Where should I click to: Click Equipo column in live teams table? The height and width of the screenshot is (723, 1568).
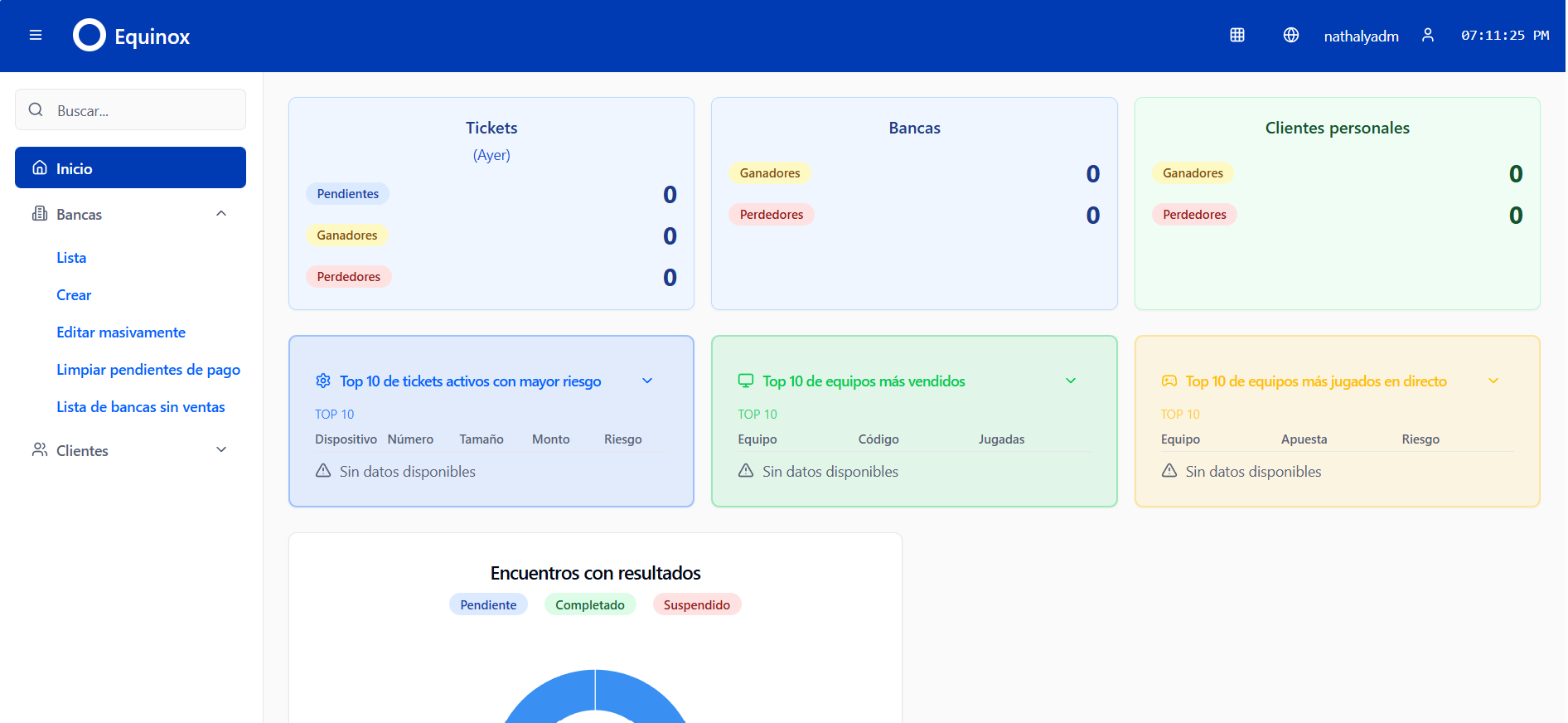pos(1180,439)
